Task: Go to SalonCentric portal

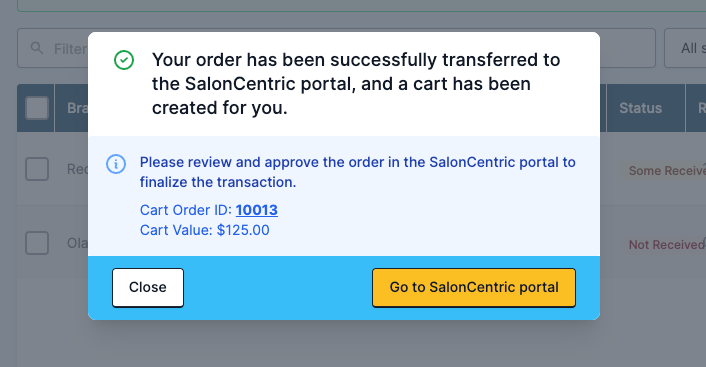Action: click(474, 288)
